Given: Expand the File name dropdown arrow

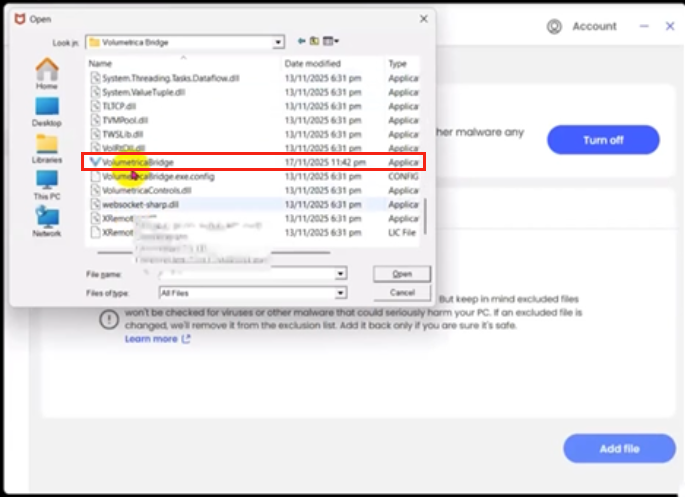Looking at the screenshot, I should coord(341,274).
